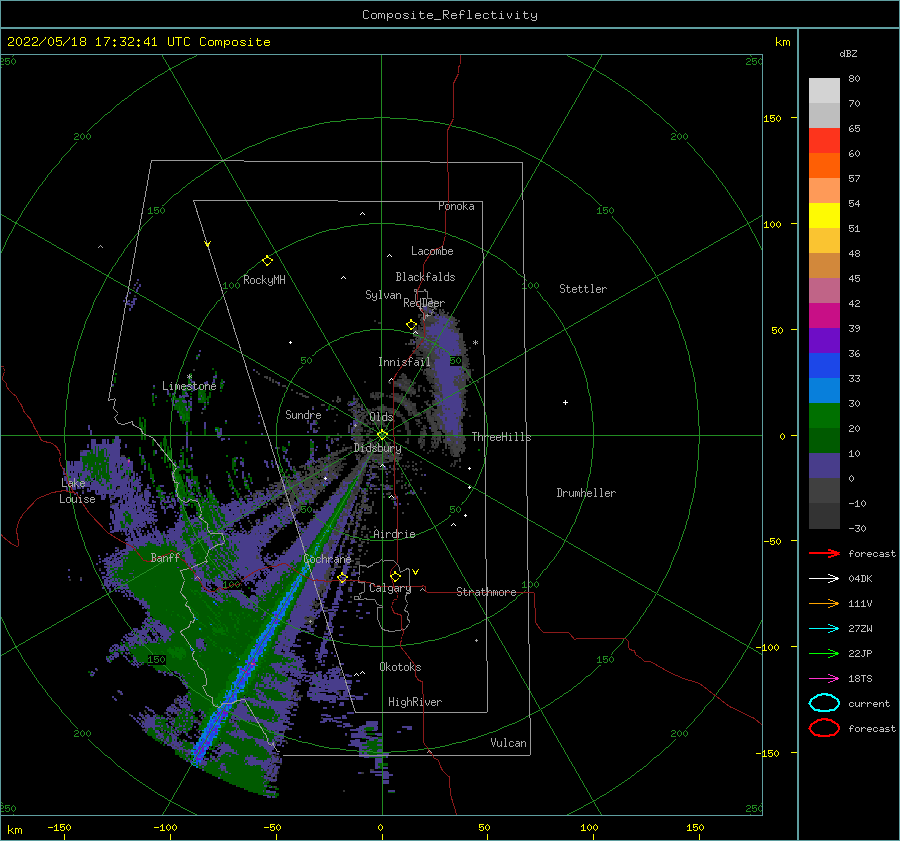Screen dimensions: 900x841
Task: Click the RockyMH label
Action: (x=264, y=280)
